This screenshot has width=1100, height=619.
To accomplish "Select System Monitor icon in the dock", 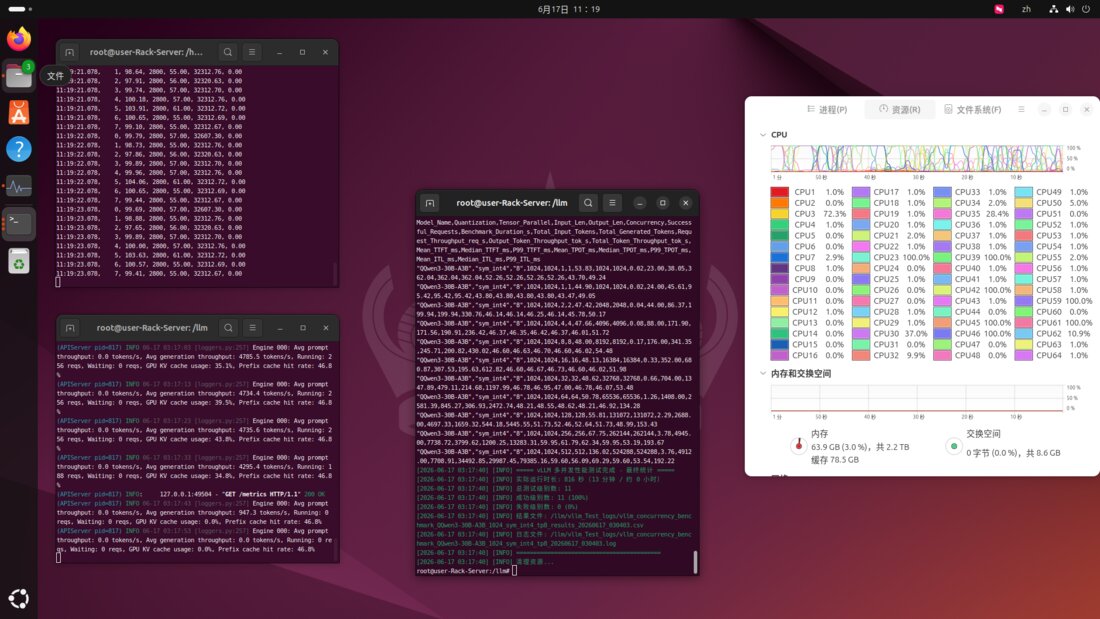I will tap(19, 187).
